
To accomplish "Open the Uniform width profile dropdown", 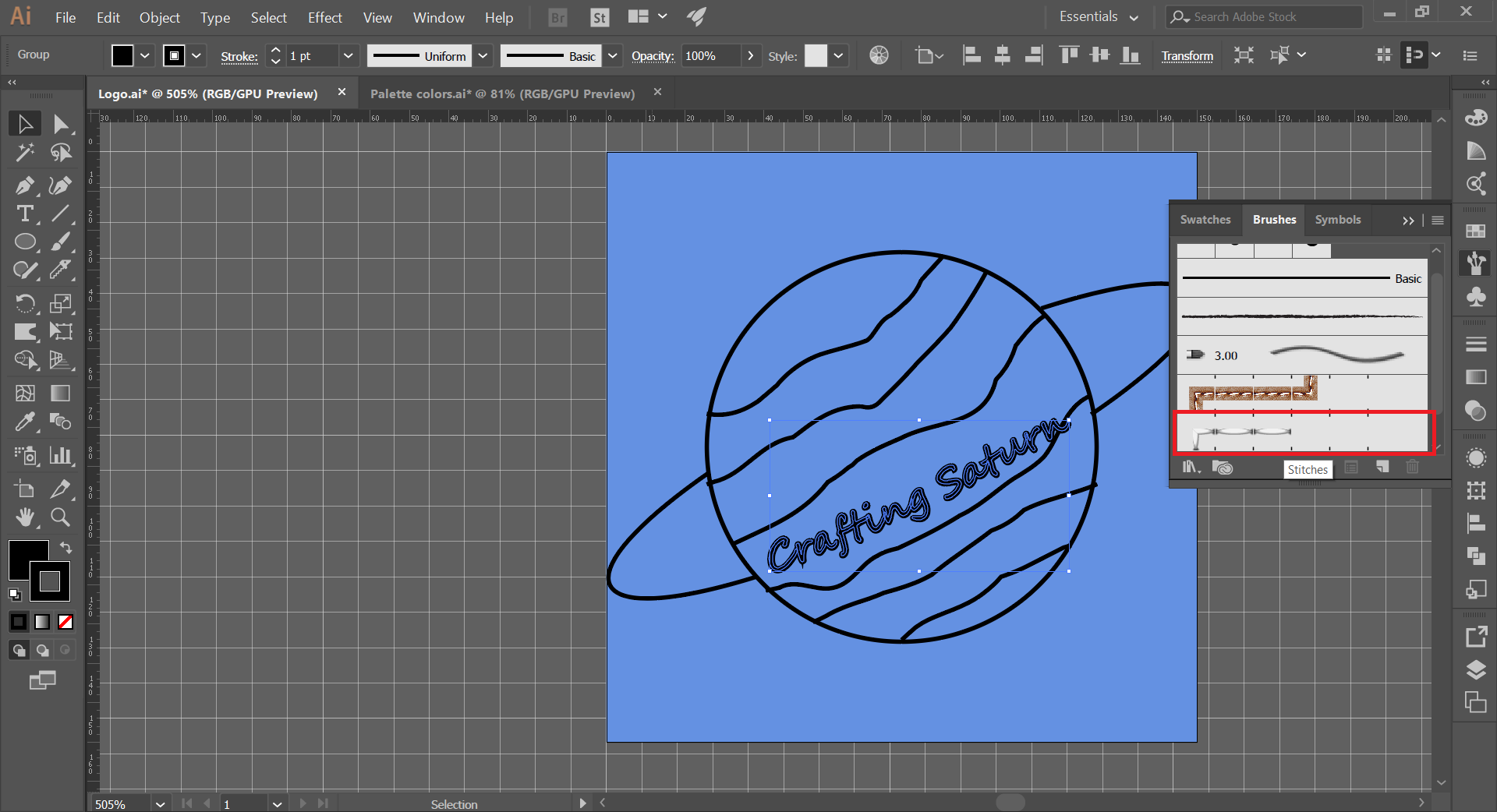I will coord(483,55).
